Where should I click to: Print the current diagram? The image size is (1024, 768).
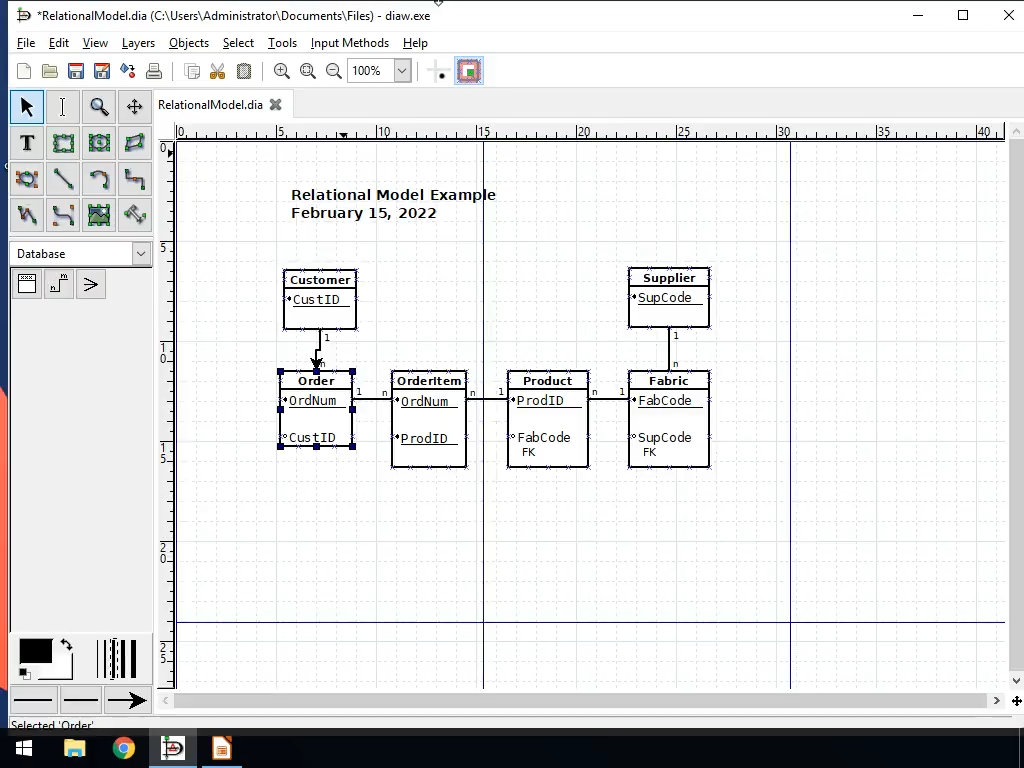(153, 70)
